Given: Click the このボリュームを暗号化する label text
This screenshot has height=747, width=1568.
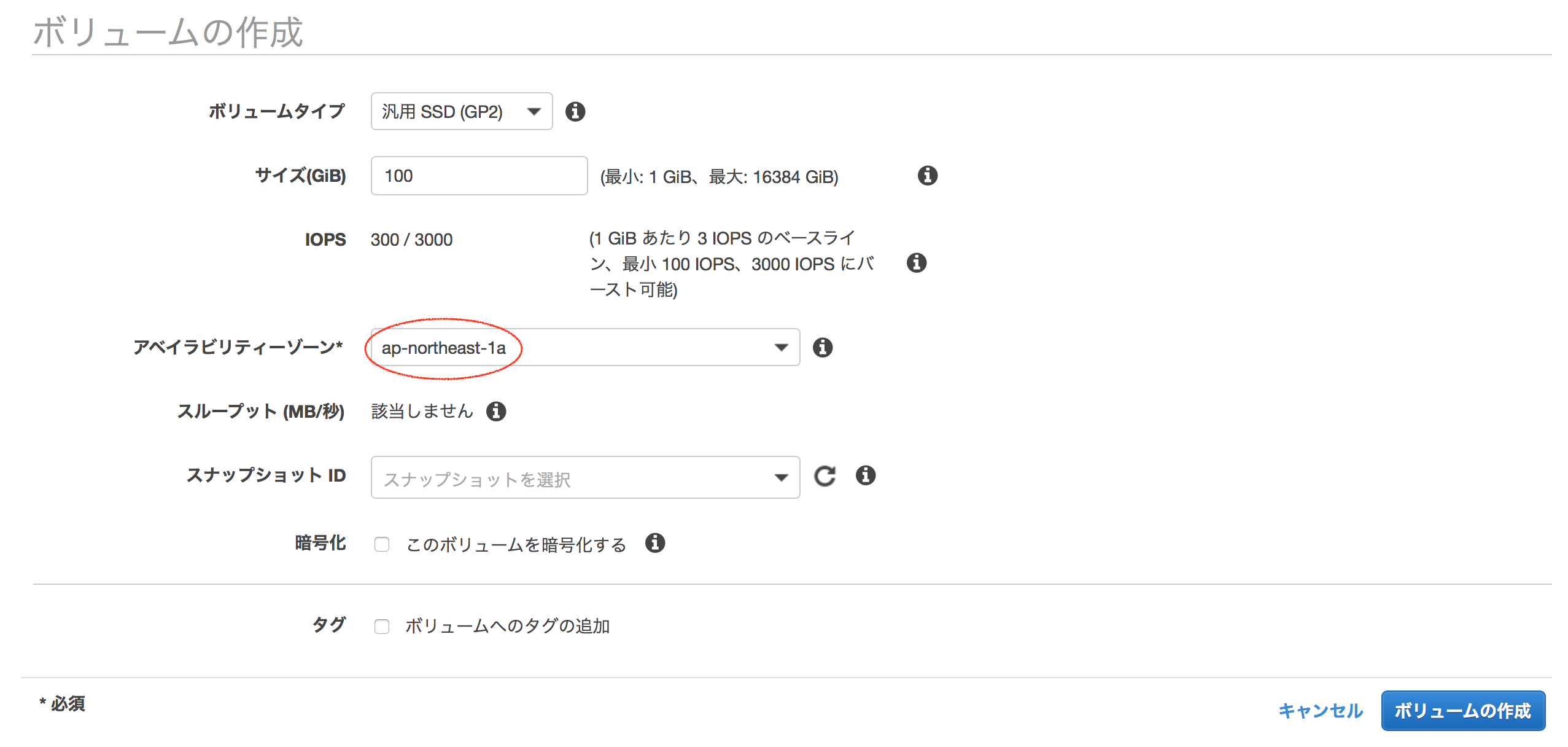Looking at the screenshot, I should coord(516,544).
